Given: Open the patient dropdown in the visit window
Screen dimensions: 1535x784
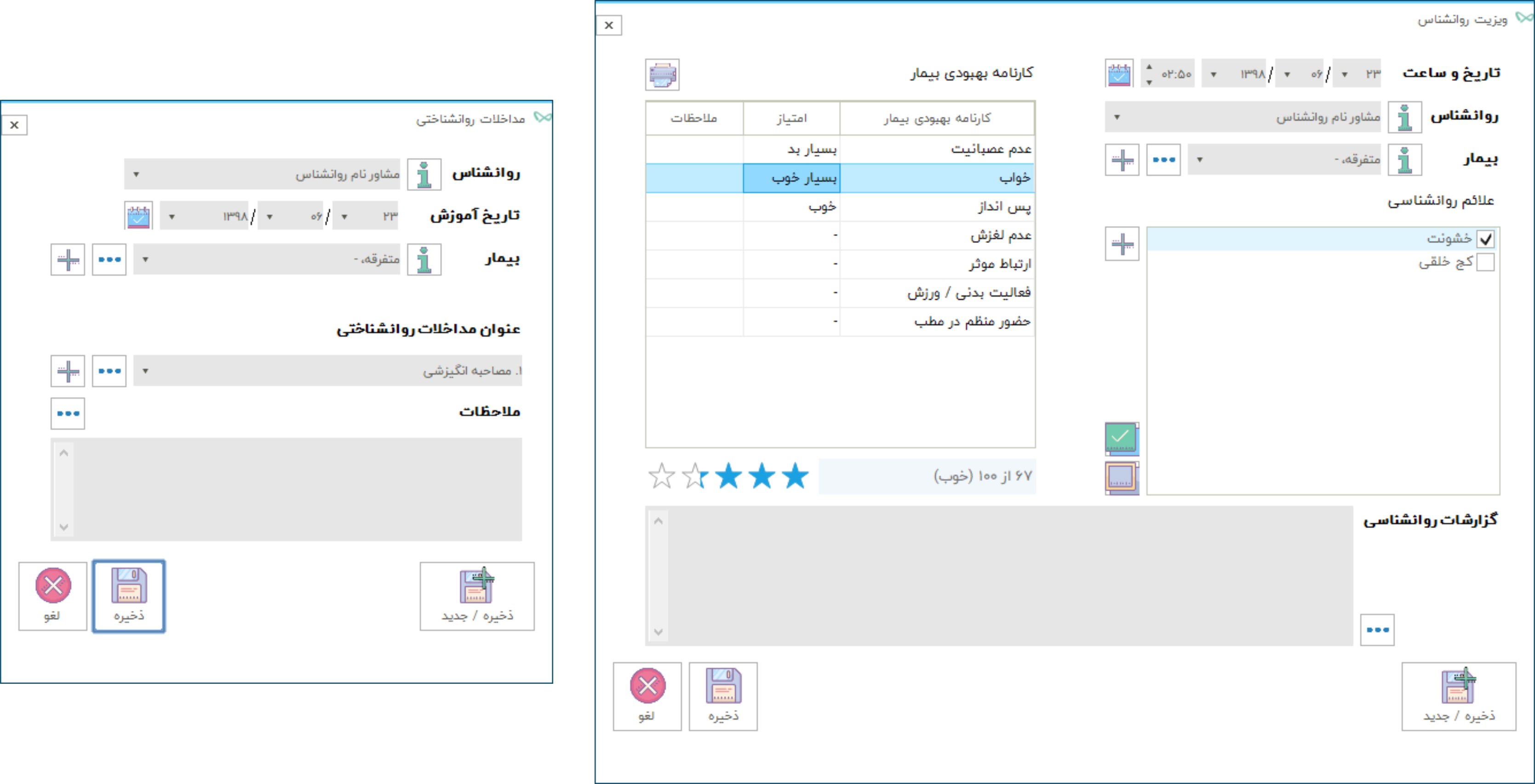Looking at the screenshot, I should pyautogui.click(x=1285, y=160).
